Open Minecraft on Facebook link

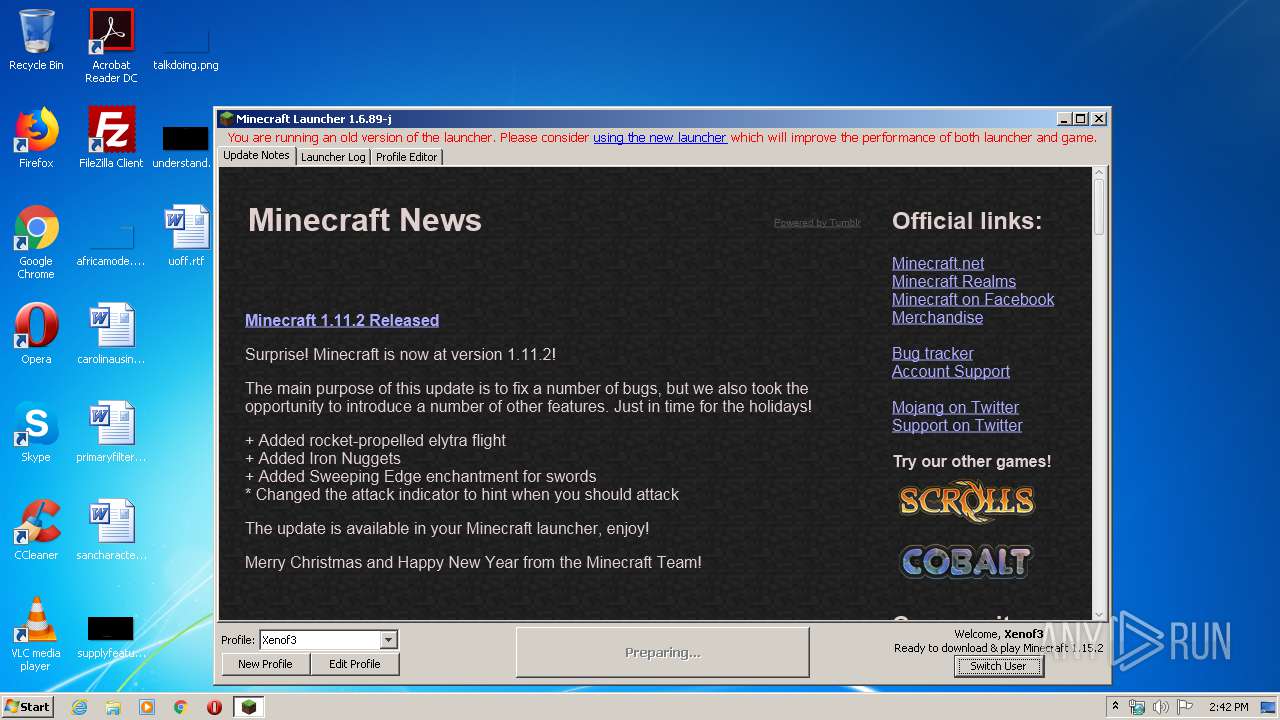[x=973, y=299]
